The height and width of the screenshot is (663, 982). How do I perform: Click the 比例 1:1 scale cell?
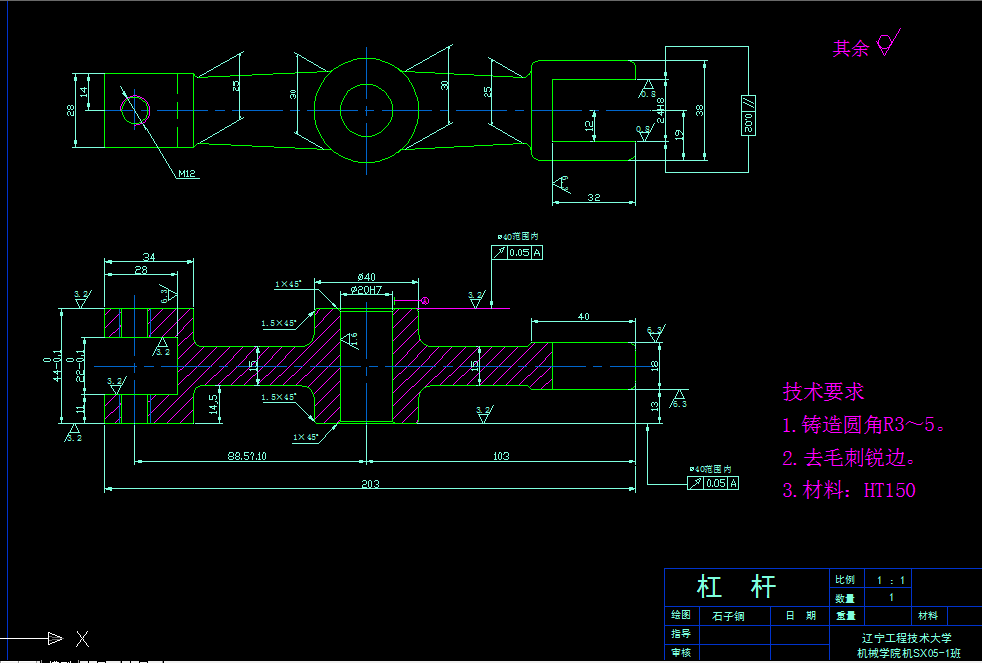(891, 578)
